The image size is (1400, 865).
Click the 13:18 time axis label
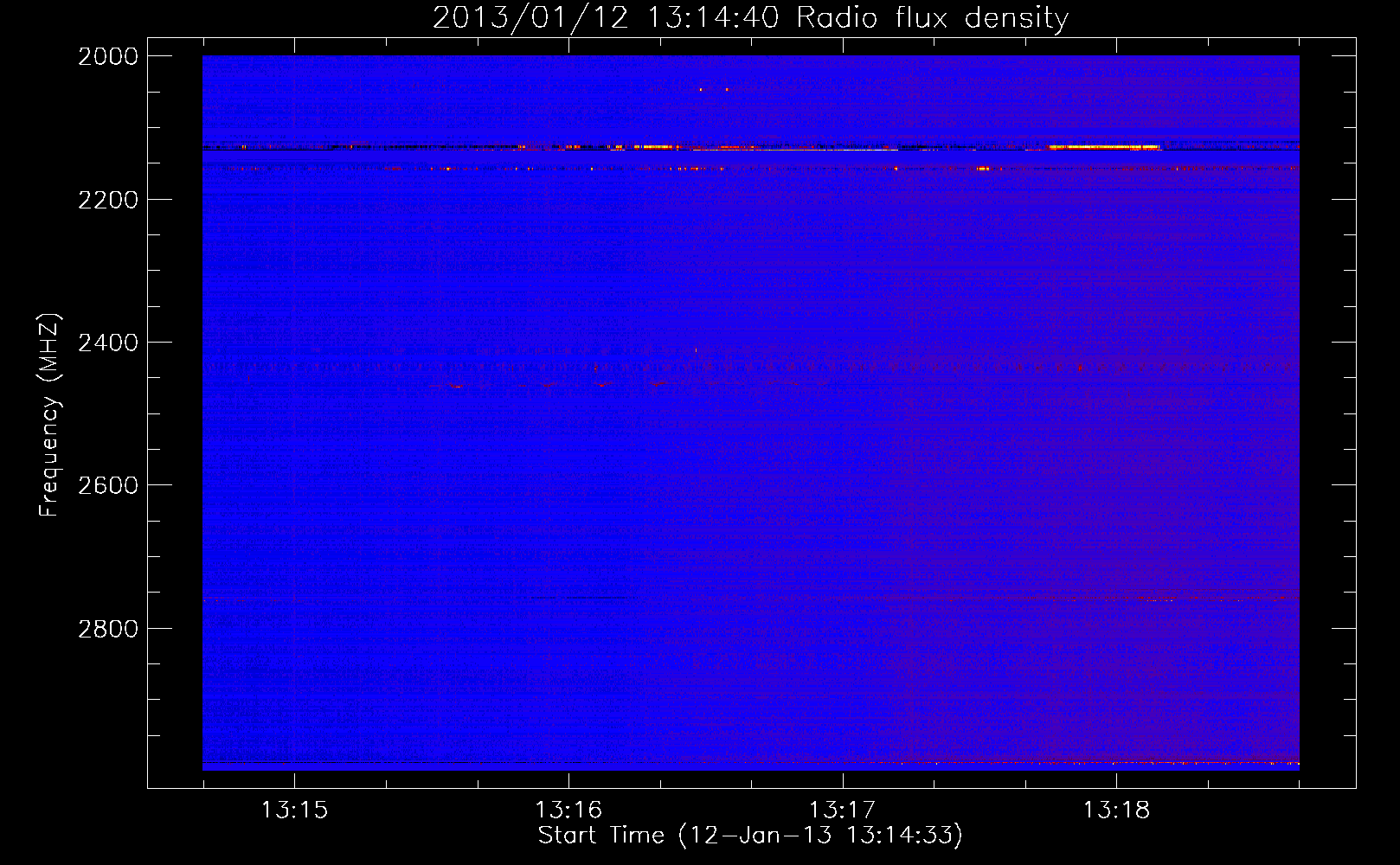[x=1116, y=810]
